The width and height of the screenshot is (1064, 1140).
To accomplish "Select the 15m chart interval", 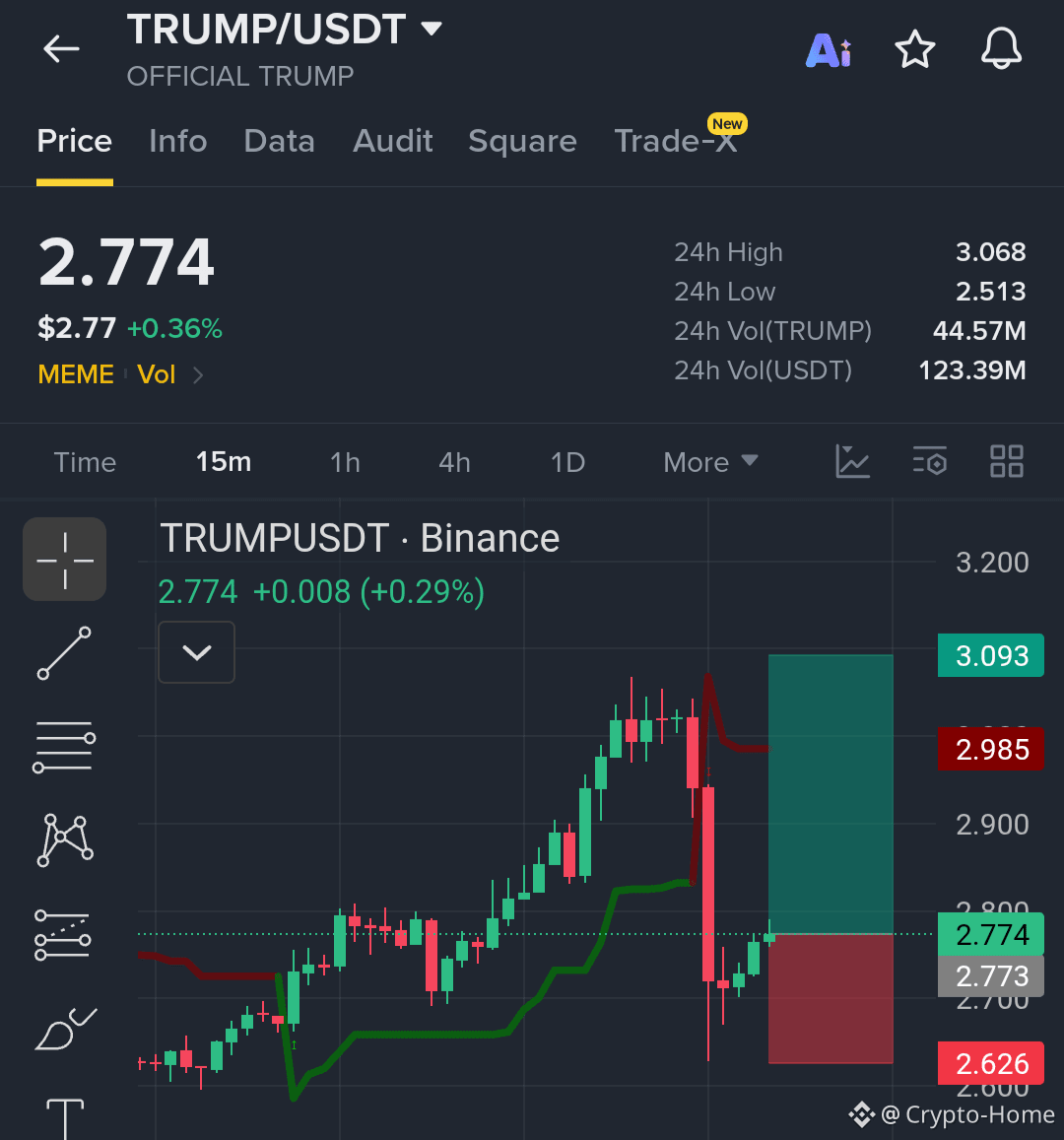I will [x=223, y=462].
